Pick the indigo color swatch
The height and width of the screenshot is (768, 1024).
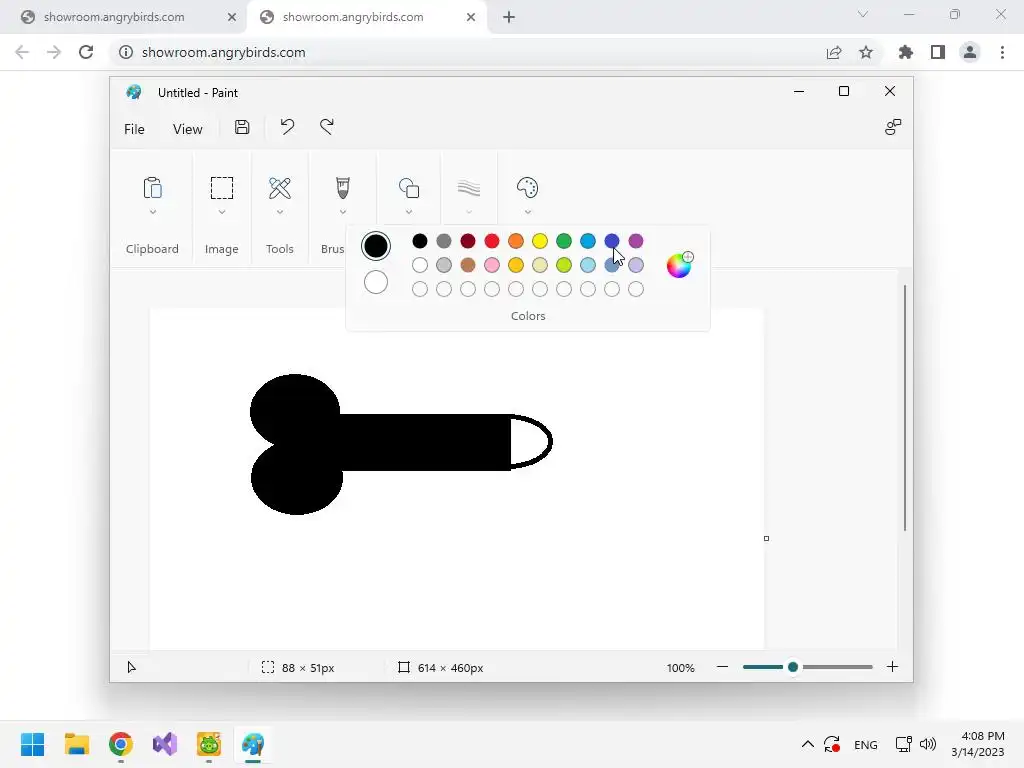(612, 241)
